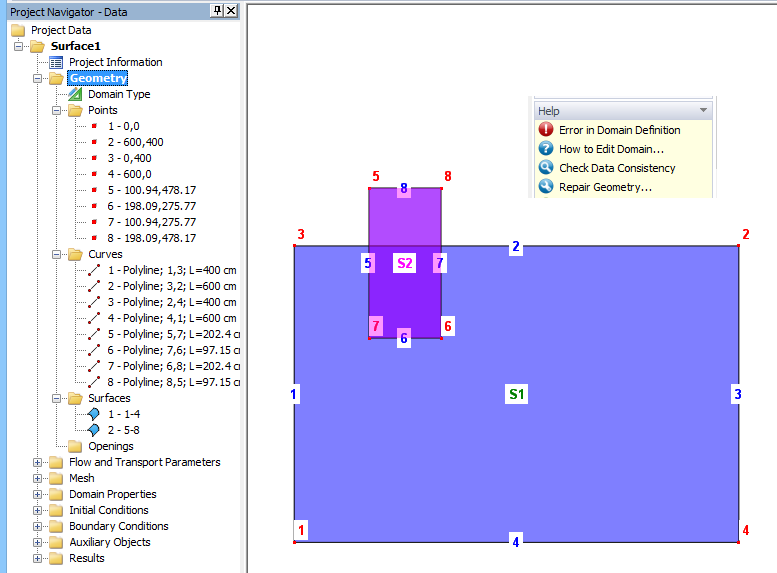Collapse the Surface1 tree node
Screen dimensions: 777x573
click(x=18, y=47)
